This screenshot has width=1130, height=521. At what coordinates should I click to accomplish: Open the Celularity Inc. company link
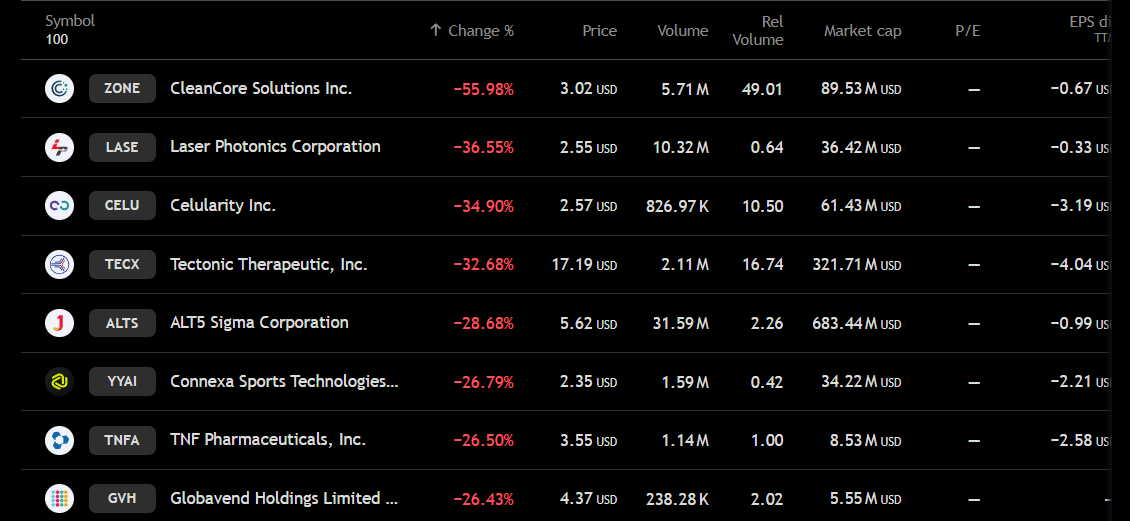tap(223, 205)
